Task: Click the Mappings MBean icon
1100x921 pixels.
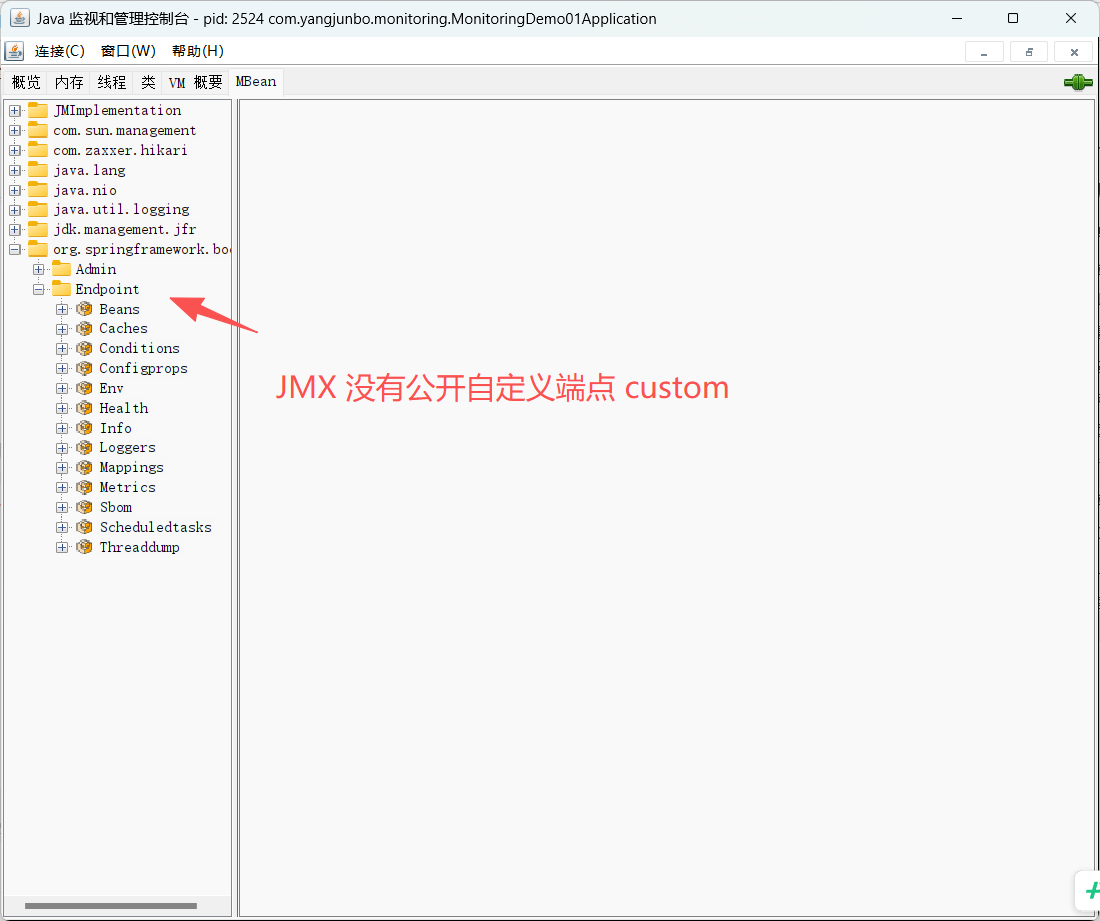Action: pos(84,467)
